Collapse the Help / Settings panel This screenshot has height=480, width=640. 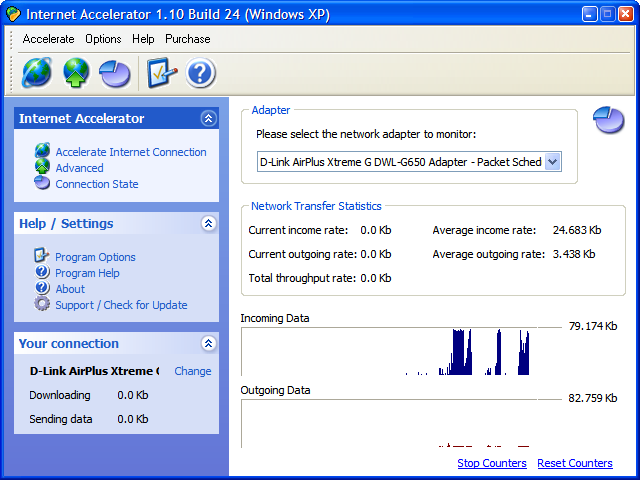[x=209, y=223]
